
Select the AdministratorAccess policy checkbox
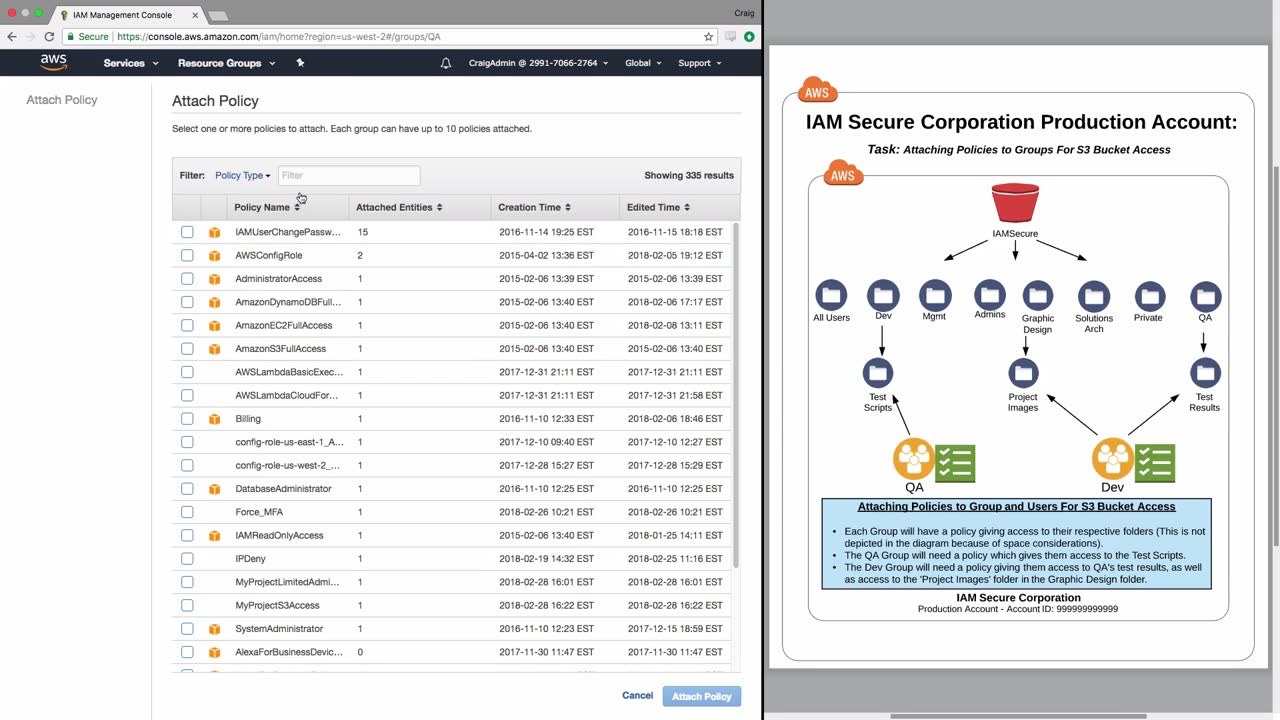(187, 279)
